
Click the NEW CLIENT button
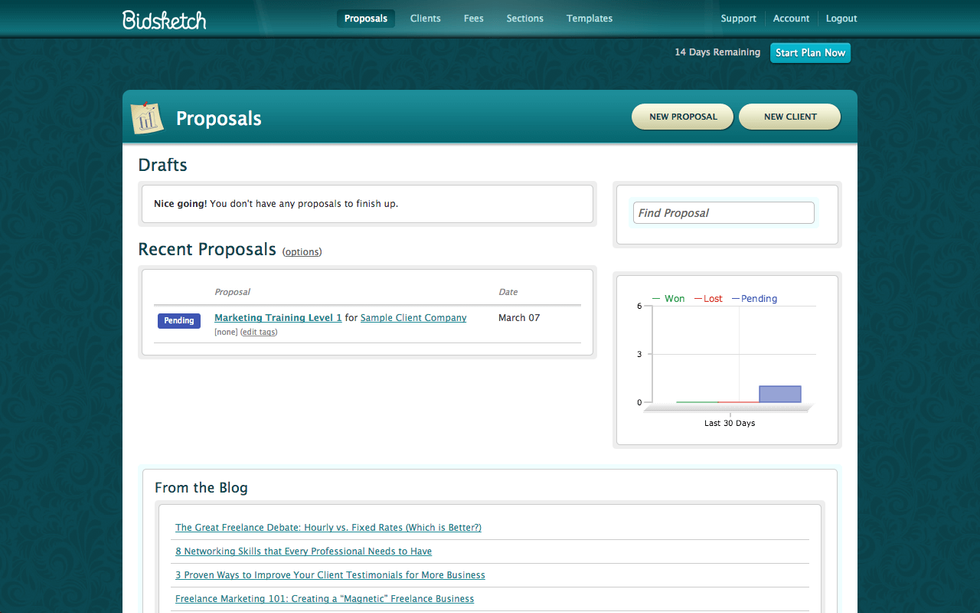(790, 117)
